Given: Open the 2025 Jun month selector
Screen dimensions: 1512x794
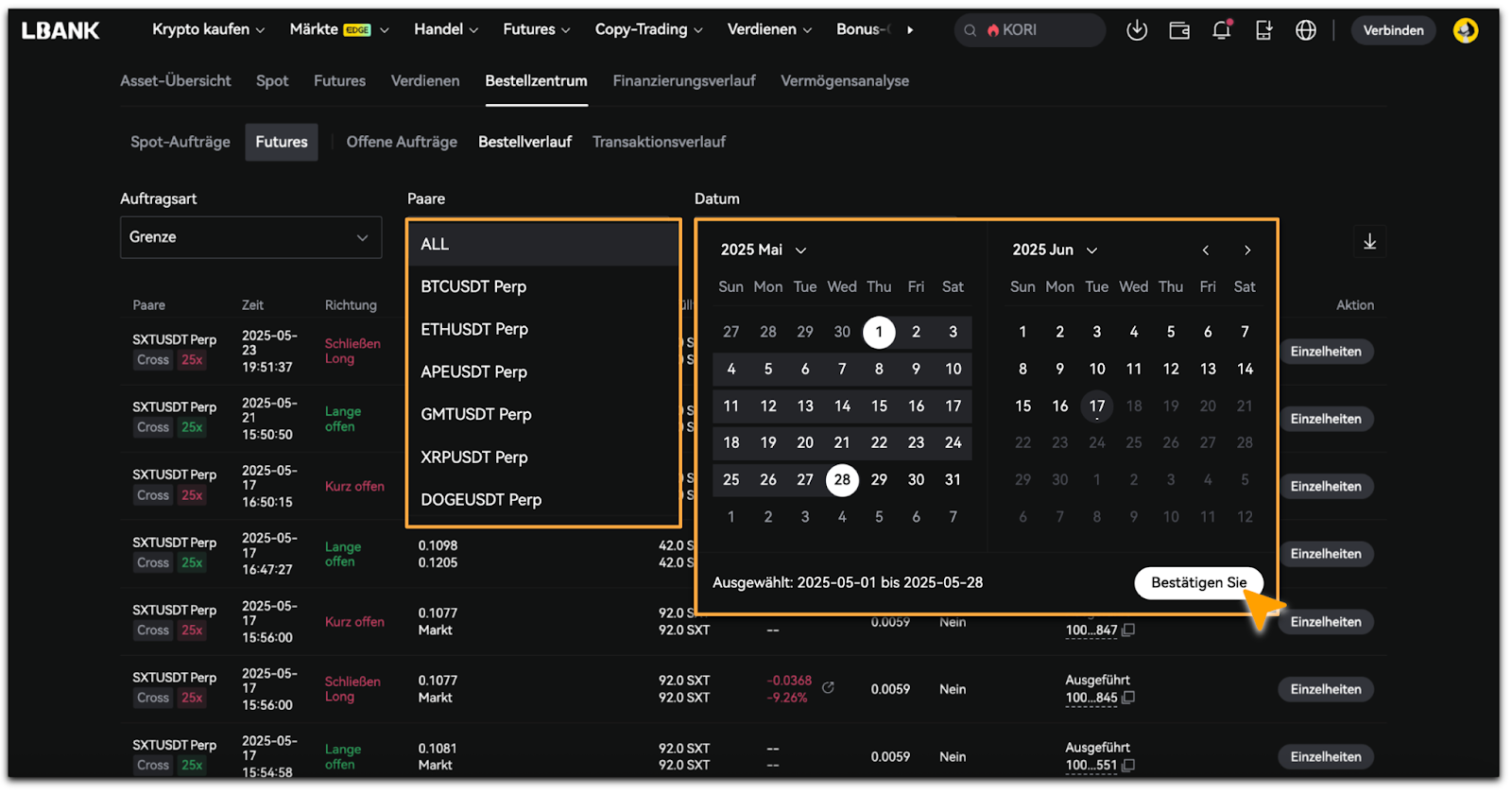Looking at the screenshot, I should click(x=1054, y=250).
